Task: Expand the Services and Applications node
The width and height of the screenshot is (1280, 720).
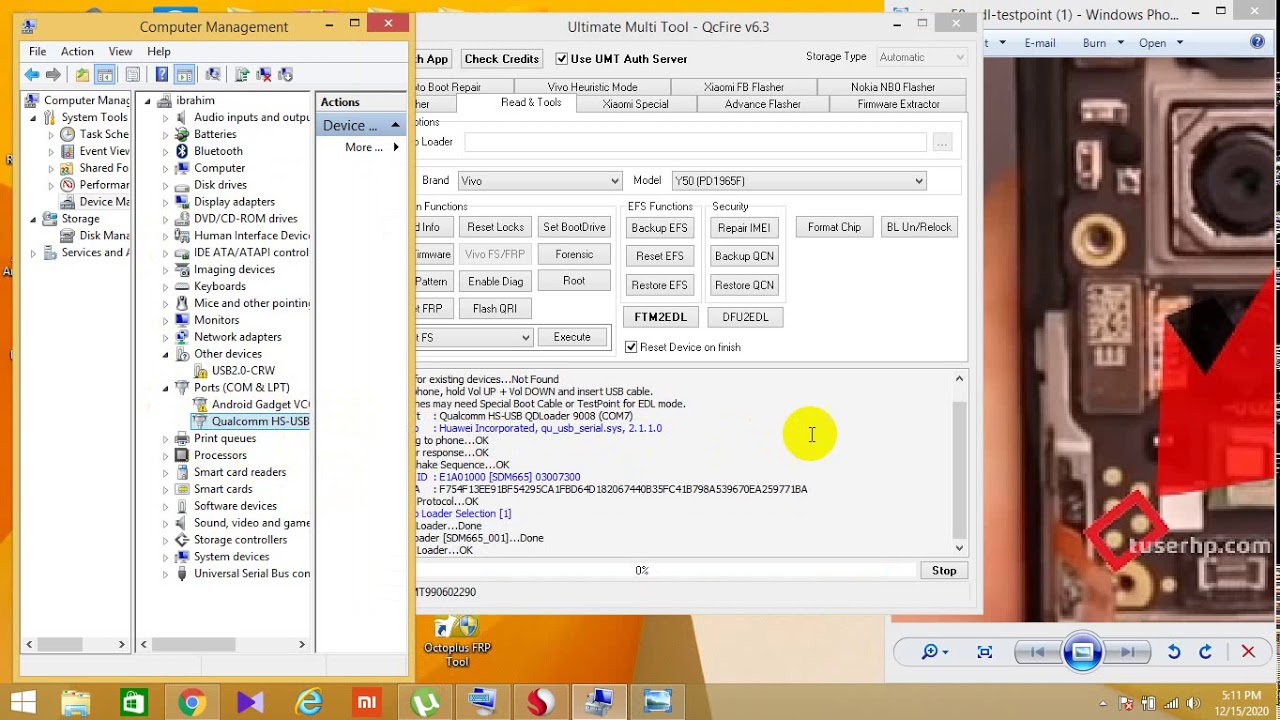Action: 33,253
